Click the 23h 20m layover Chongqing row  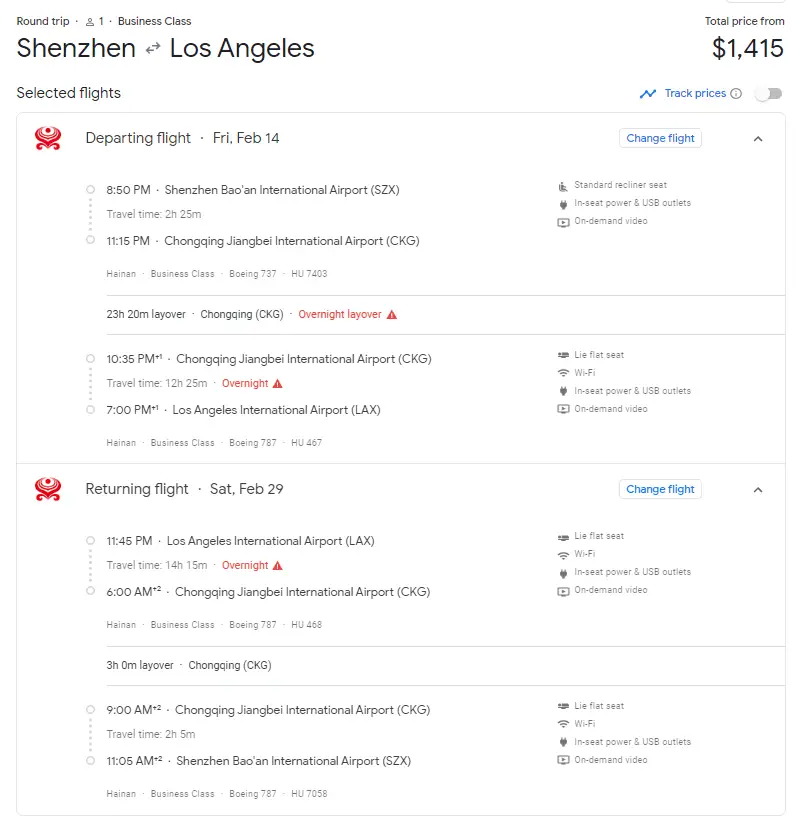[250, 314]
